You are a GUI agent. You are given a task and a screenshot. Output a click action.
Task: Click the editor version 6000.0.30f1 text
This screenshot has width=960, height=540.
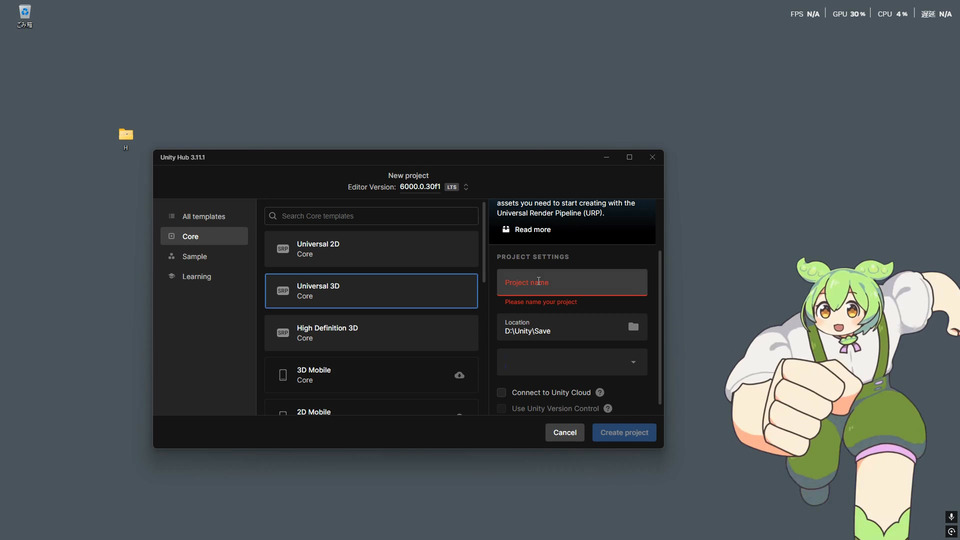(x=420, y=187)
